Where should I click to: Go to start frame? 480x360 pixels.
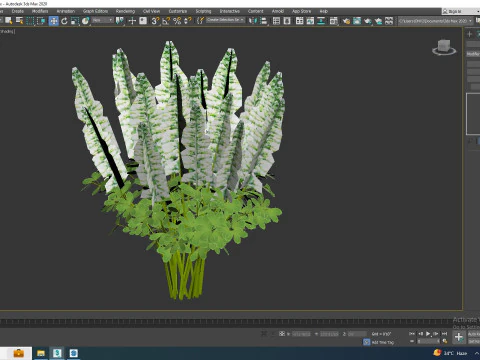pyautogui.click(x=412, y=333)
